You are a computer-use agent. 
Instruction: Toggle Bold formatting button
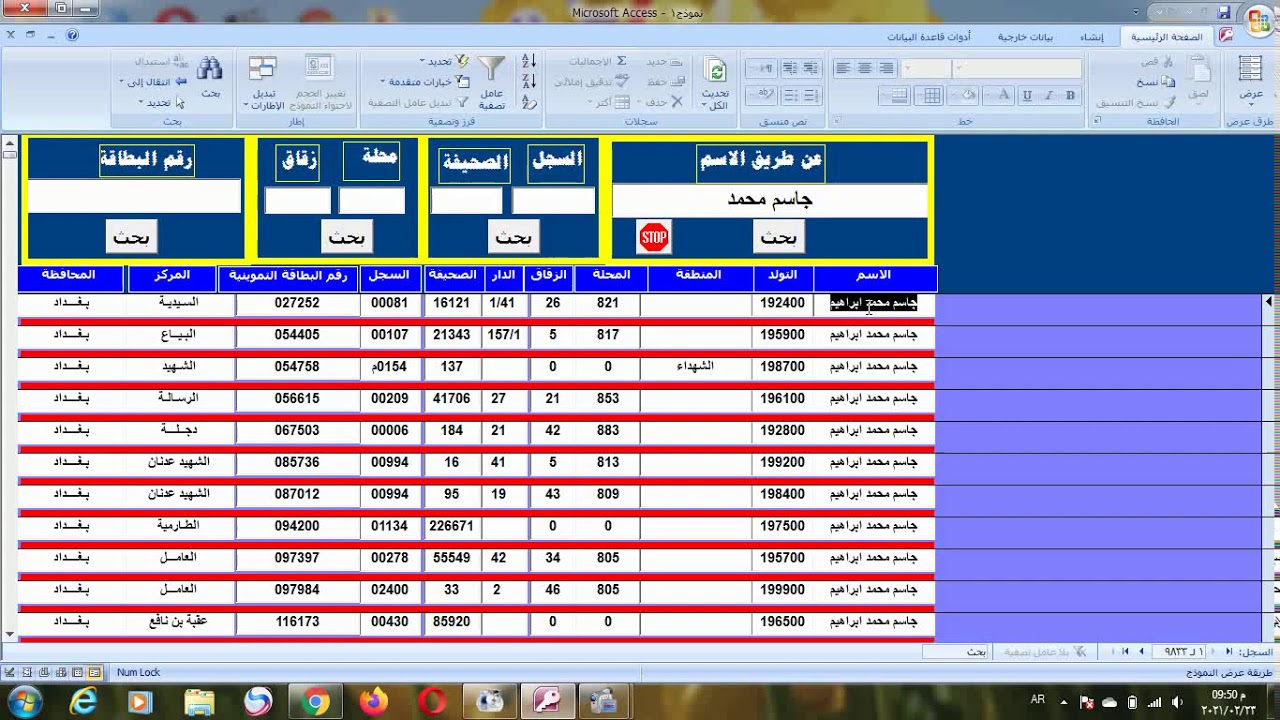[1071, 96]
